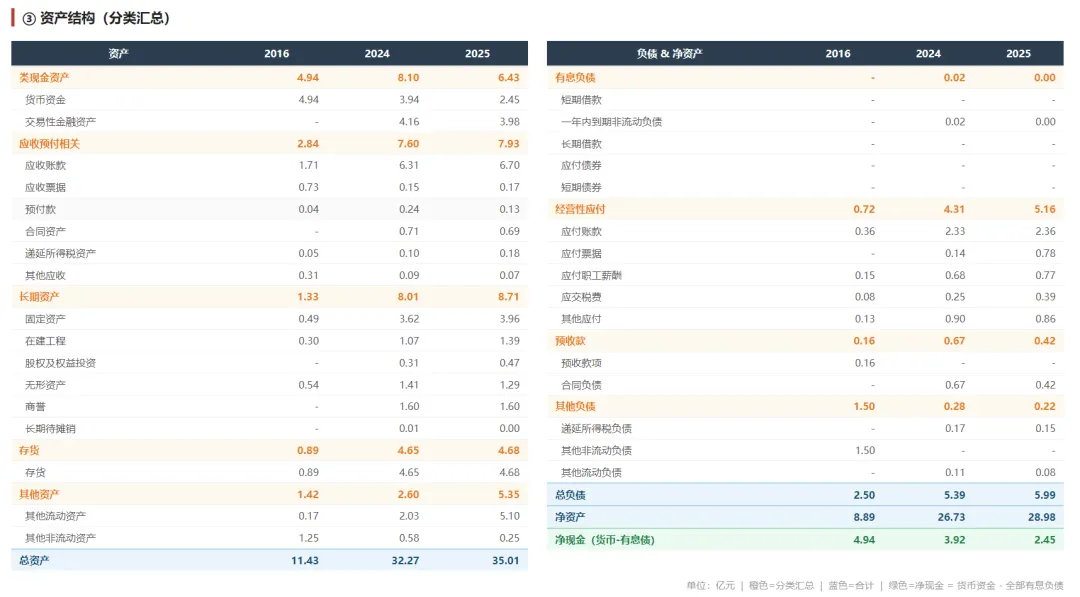Image resolution: width=1080 pixels, height=597 pixels.
Task: Click the 递延所得税负债 row label
Action: click(596, 429)
